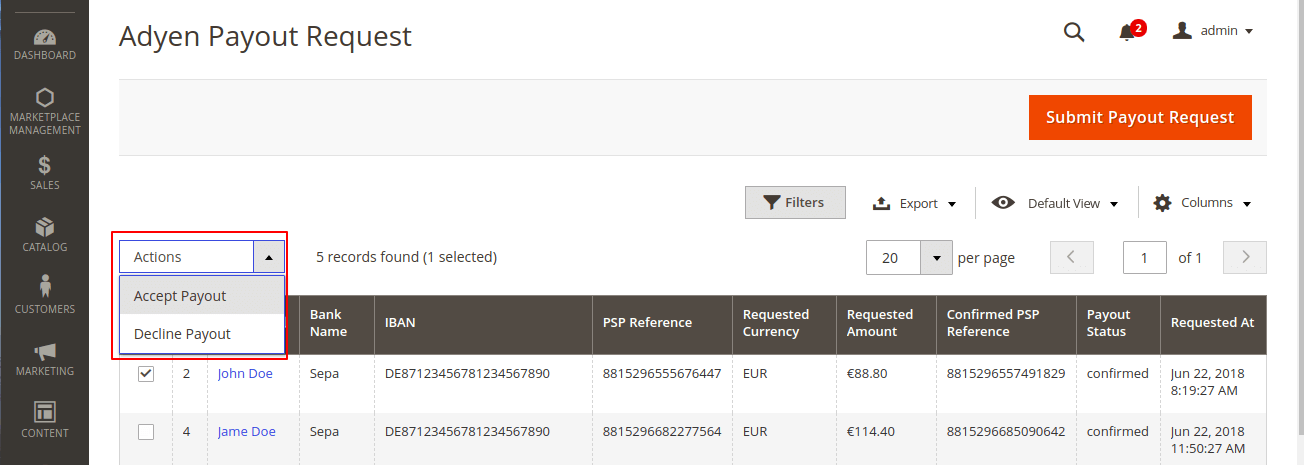Click the page number input field
The width and height of the screenshot is (1304, 465).
pyautogui.click(x=1145, y=258)
